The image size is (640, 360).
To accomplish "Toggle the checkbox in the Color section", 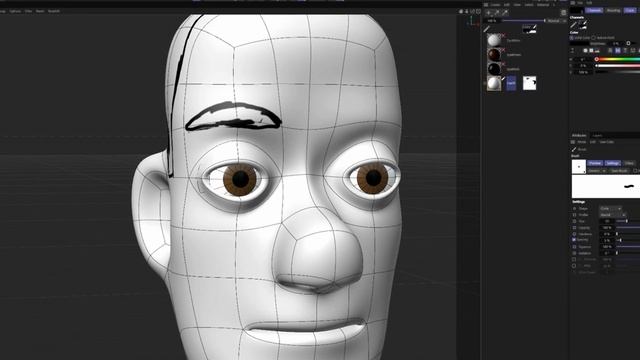I will point(571,38).
